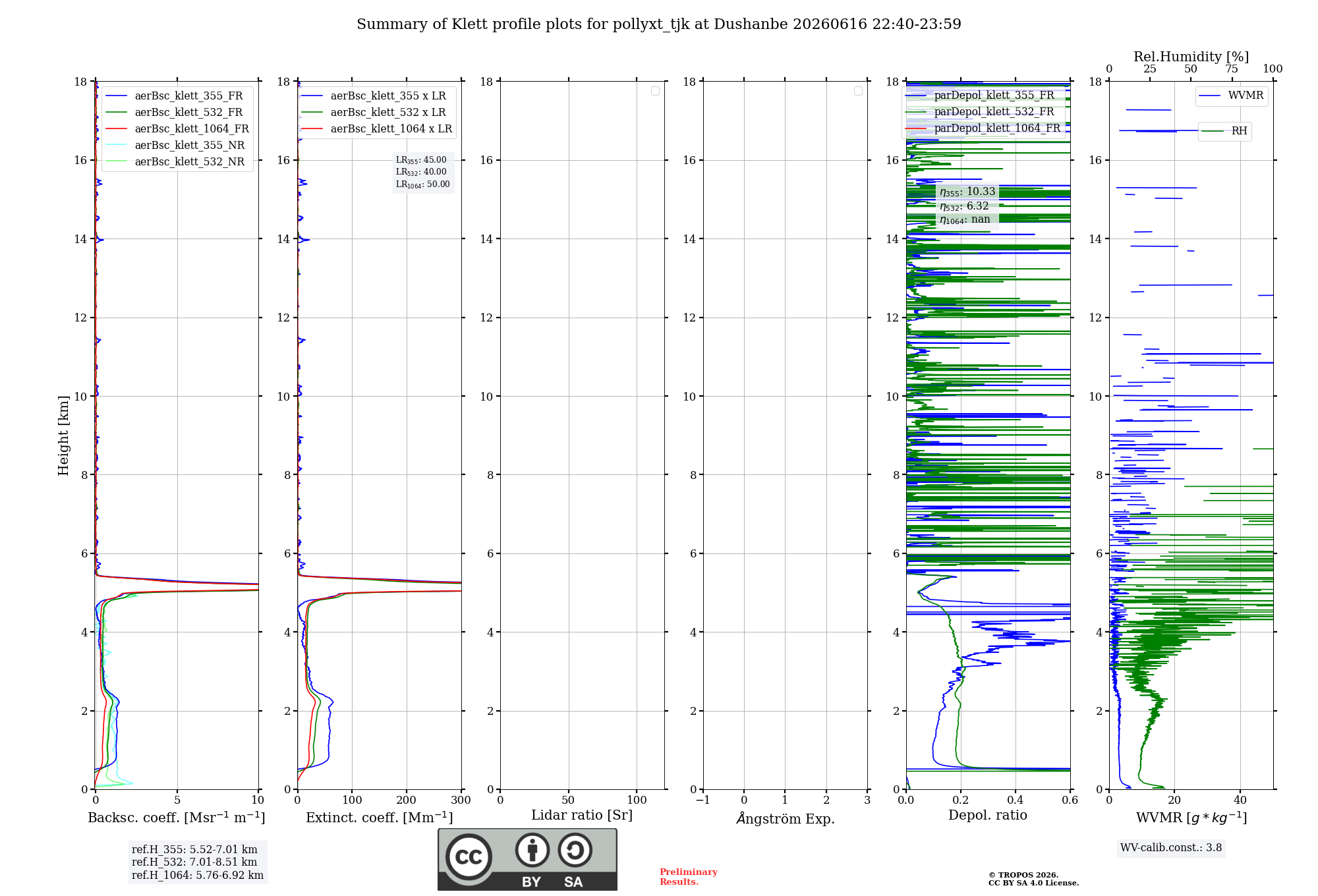
Task: Click the 'Height [km]' axis label
Action: tap(63, 435)
